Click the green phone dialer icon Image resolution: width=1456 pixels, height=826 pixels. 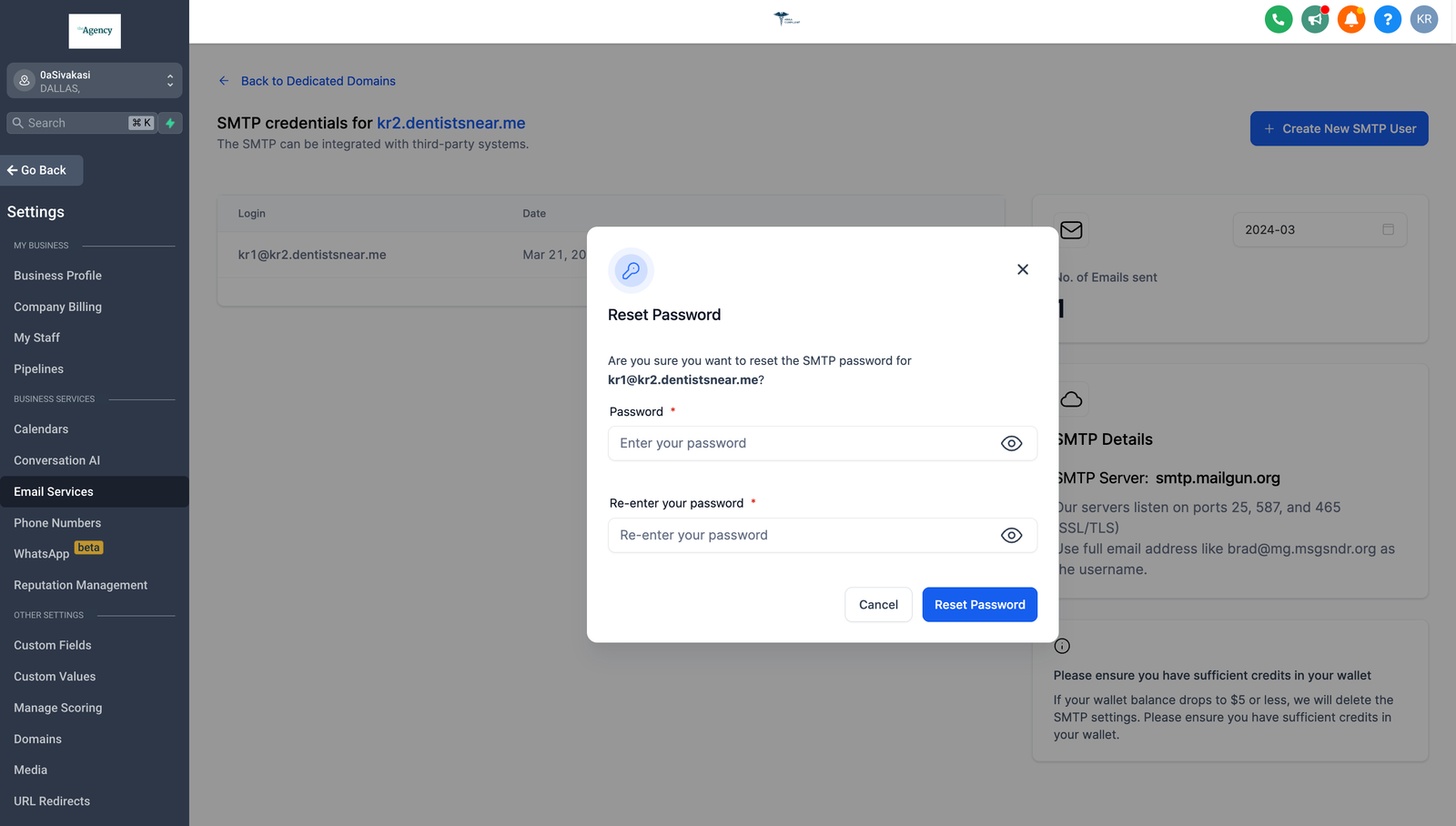pos(1279,19)
